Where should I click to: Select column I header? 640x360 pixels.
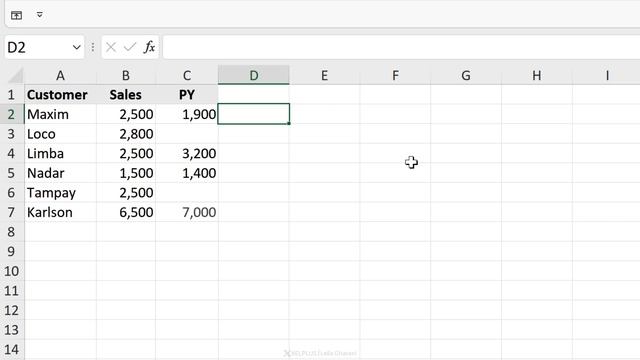click(607, 76)
